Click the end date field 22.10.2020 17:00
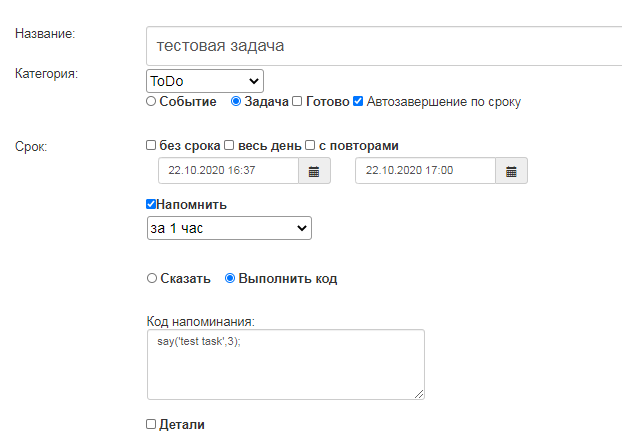The height and width of the screenshot is (445, 622). point(426,171)
